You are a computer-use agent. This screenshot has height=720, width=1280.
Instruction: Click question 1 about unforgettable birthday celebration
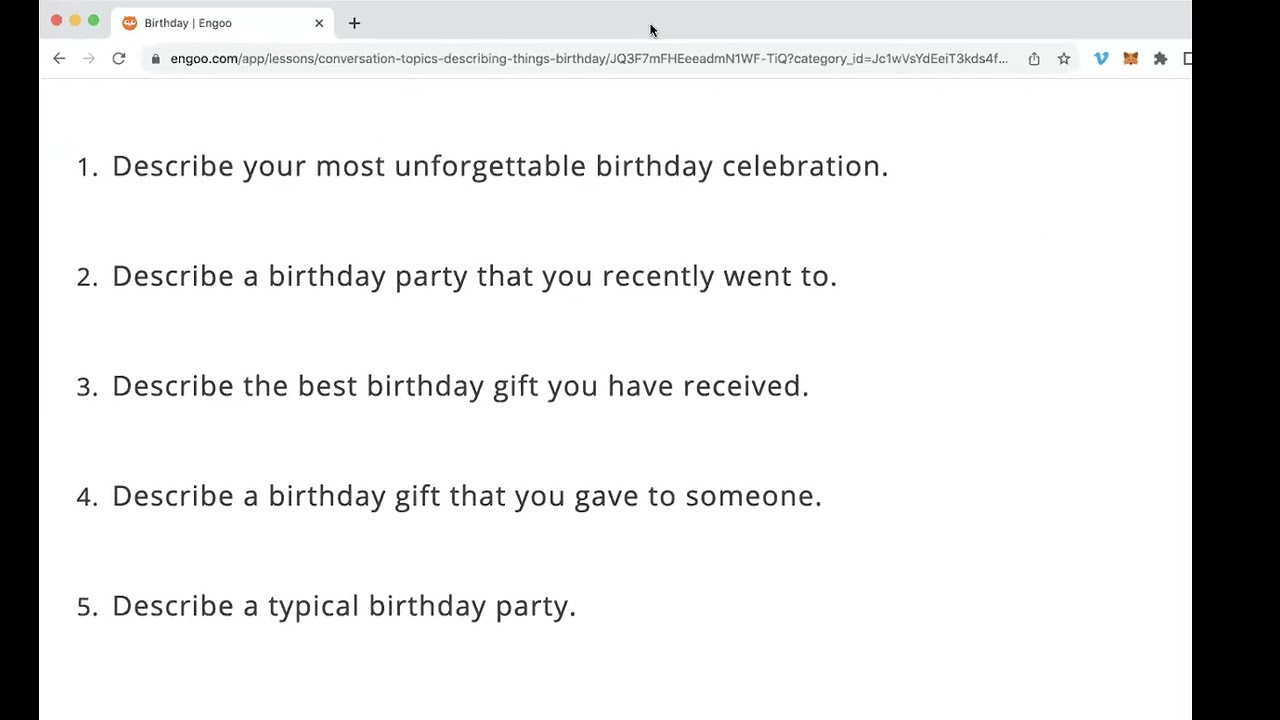(499, 166)
